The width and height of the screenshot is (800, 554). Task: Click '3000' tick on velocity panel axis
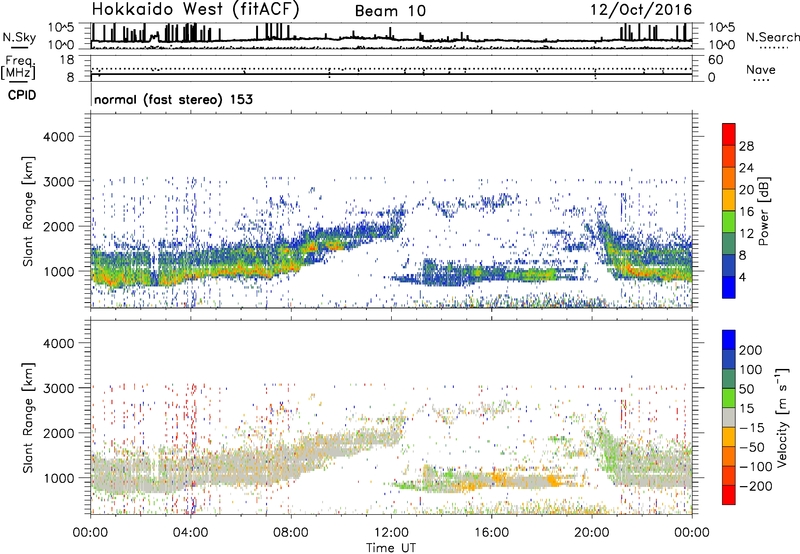(x=59, y=388)
